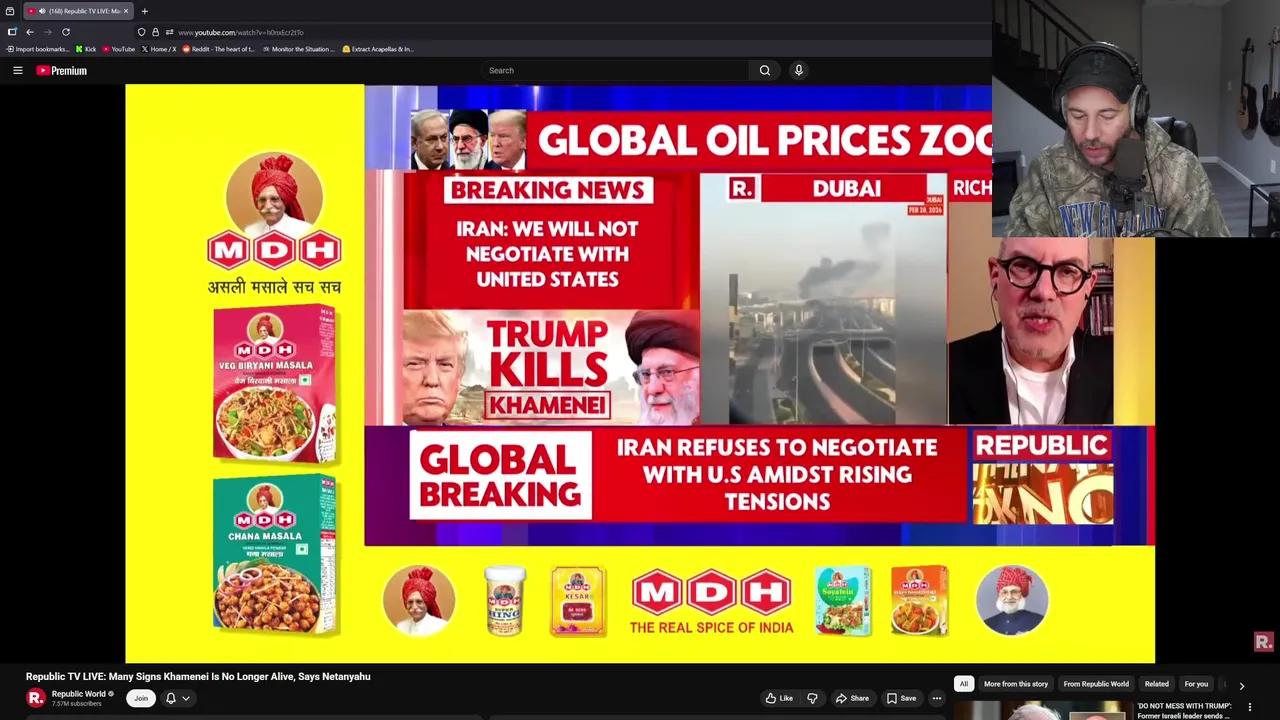
Task: Open the sidebar toggle icon beside back arrow
Action: [x=12, y=32]
